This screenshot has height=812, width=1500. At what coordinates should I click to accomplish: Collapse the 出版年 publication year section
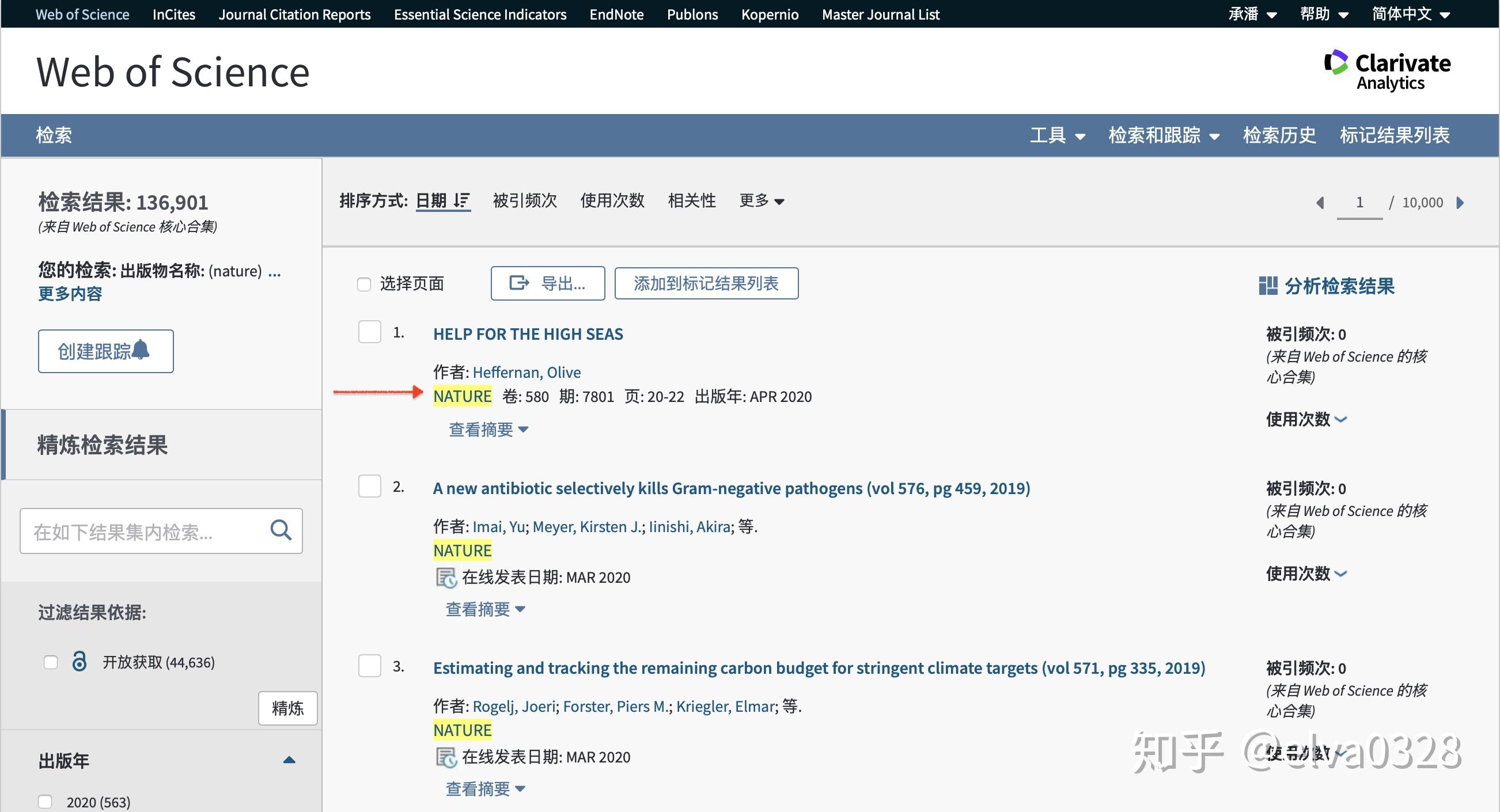(289, 760)
